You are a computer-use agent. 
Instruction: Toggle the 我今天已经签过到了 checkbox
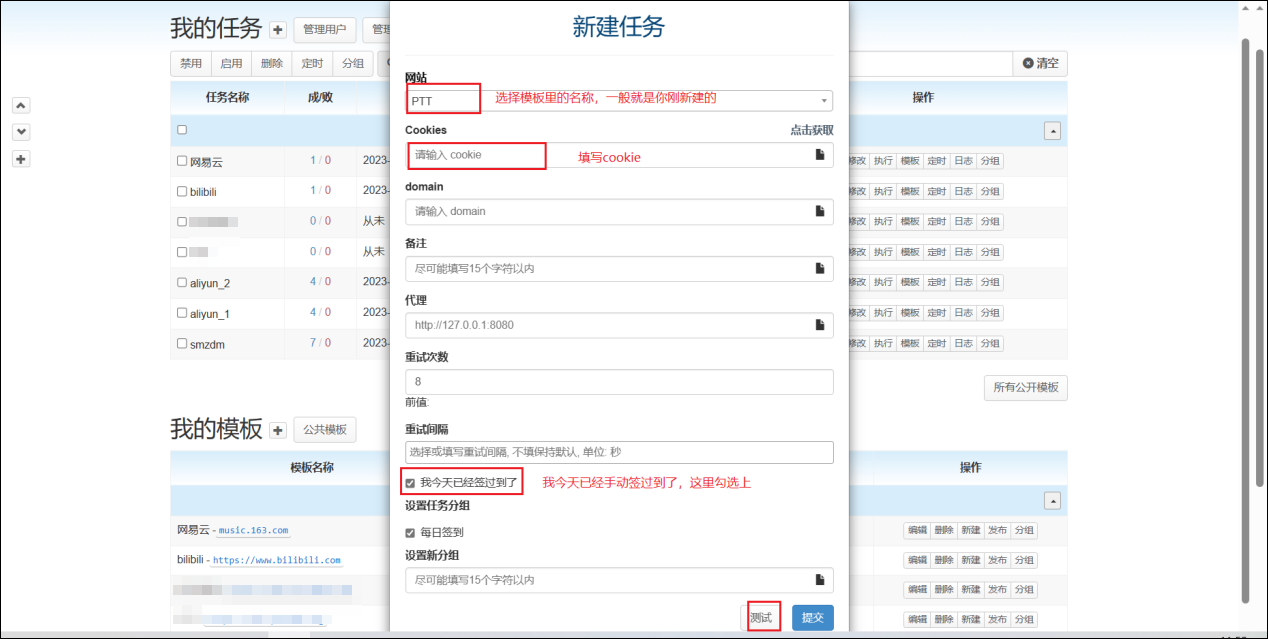click(x=410, y=483)
